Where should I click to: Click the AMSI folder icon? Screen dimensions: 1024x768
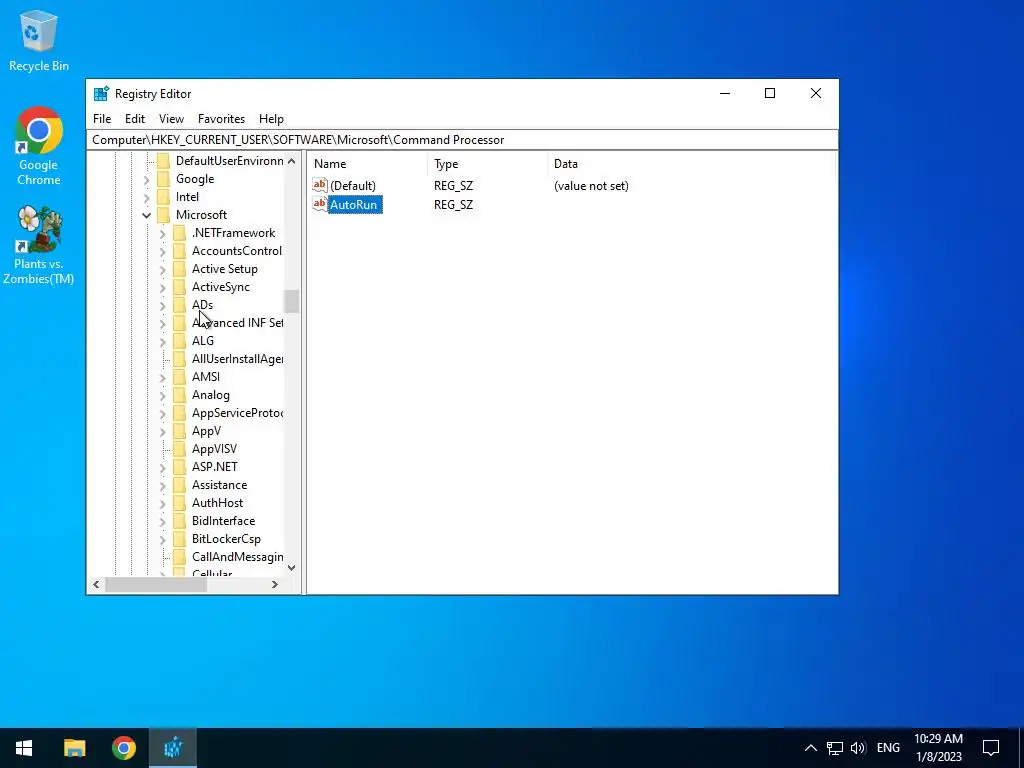pyautogui.click(x=180, y=377)
